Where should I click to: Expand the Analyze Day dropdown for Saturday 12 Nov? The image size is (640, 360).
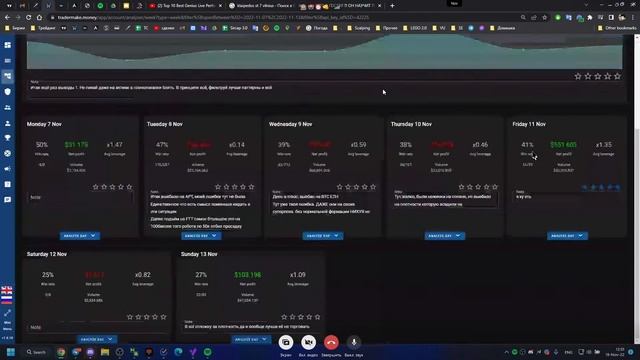tap(97, 339)
